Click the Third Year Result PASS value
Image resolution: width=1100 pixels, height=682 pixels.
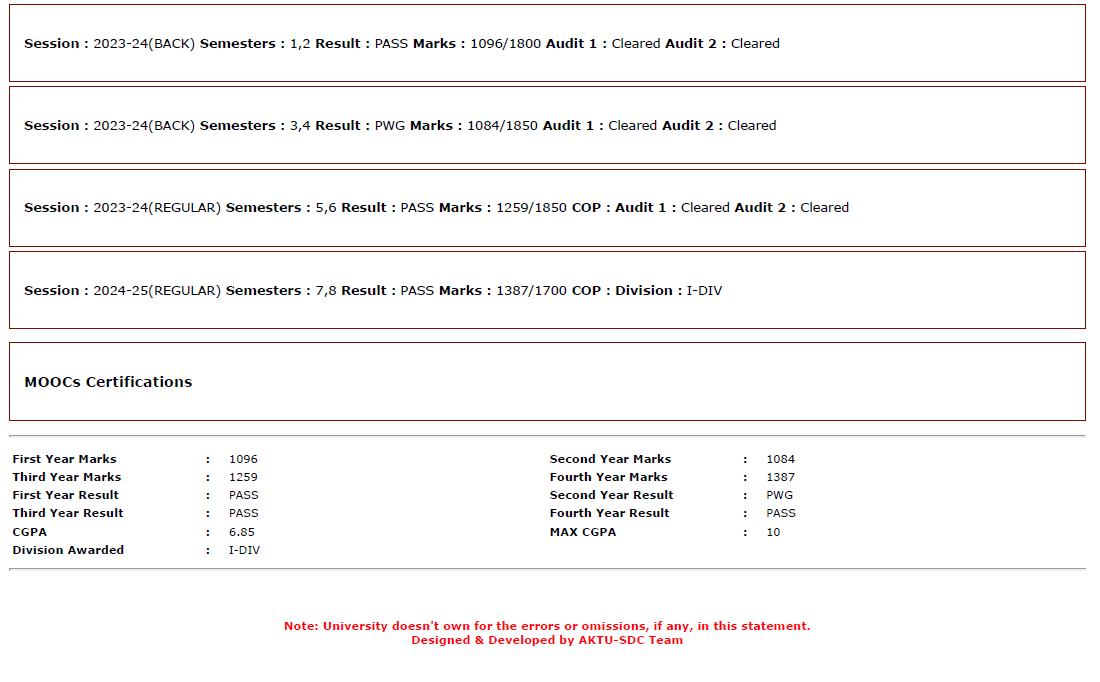pos(243,513)
